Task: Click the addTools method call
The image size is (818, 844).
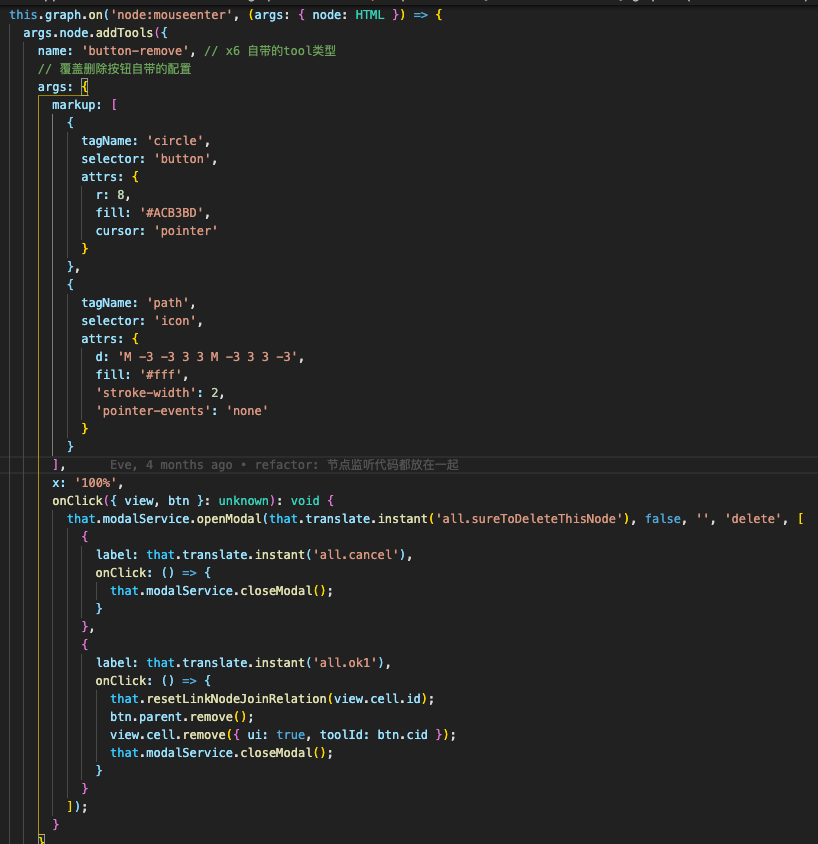Action: pyautogui.click(x=124, y=33)
